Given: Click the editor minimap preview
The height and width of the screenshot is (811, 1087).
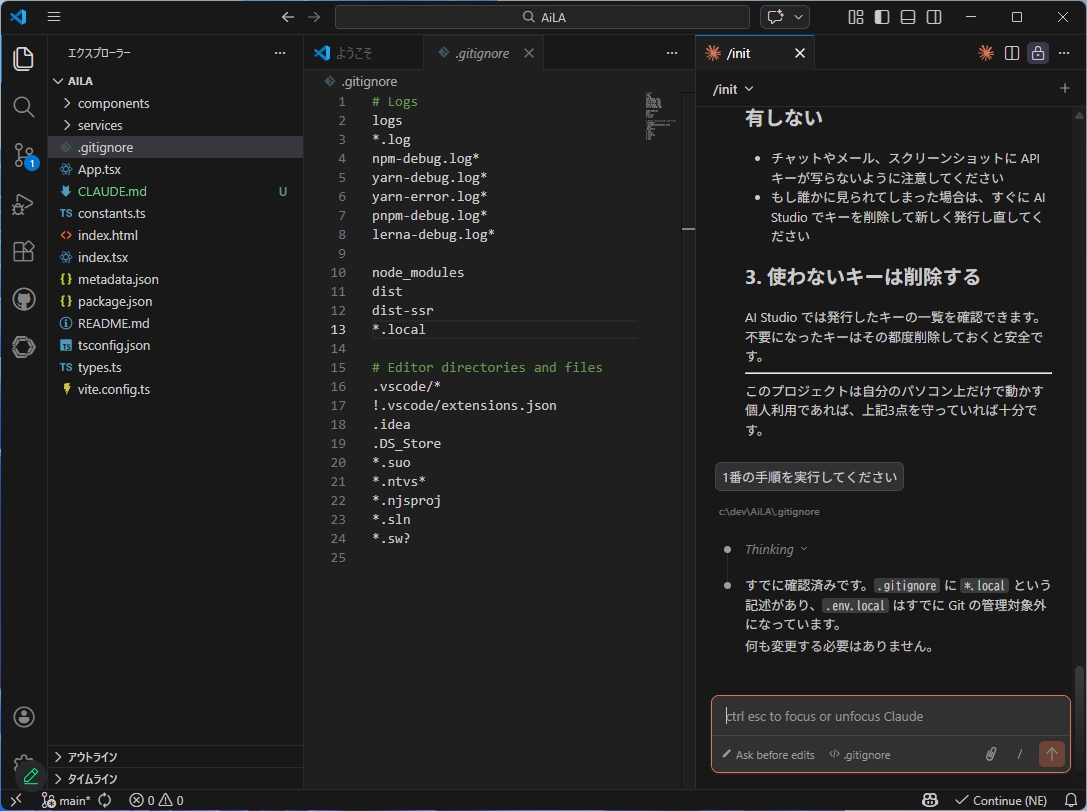Looking at the screenshot, I should coord(659,116).
